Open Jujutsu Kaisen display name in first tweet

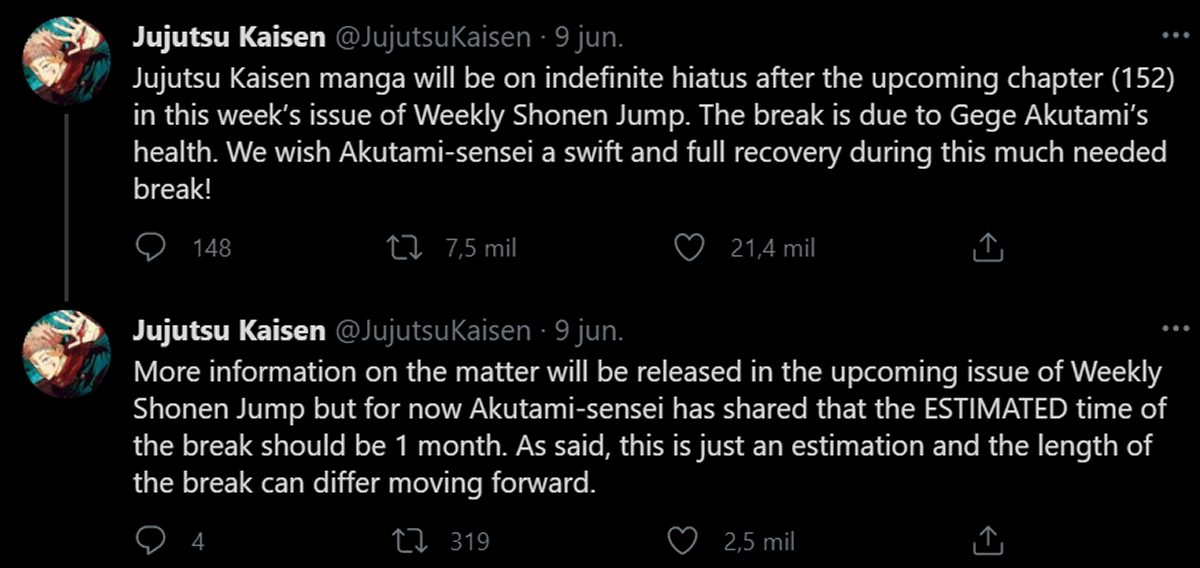pos(229,37)
